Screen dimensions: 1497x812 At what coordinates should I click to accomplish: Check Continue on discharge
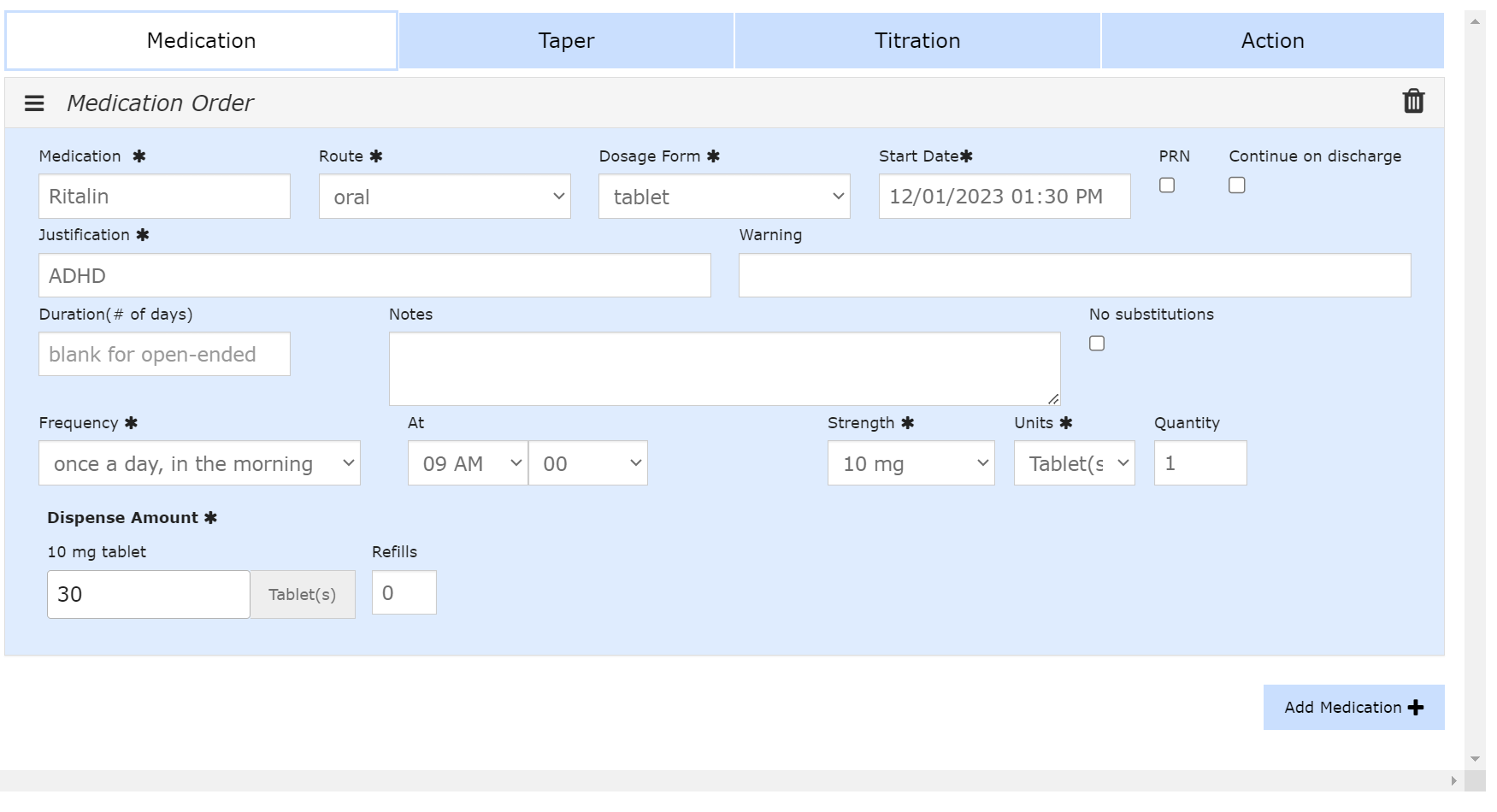click(x=1237, y=185)
